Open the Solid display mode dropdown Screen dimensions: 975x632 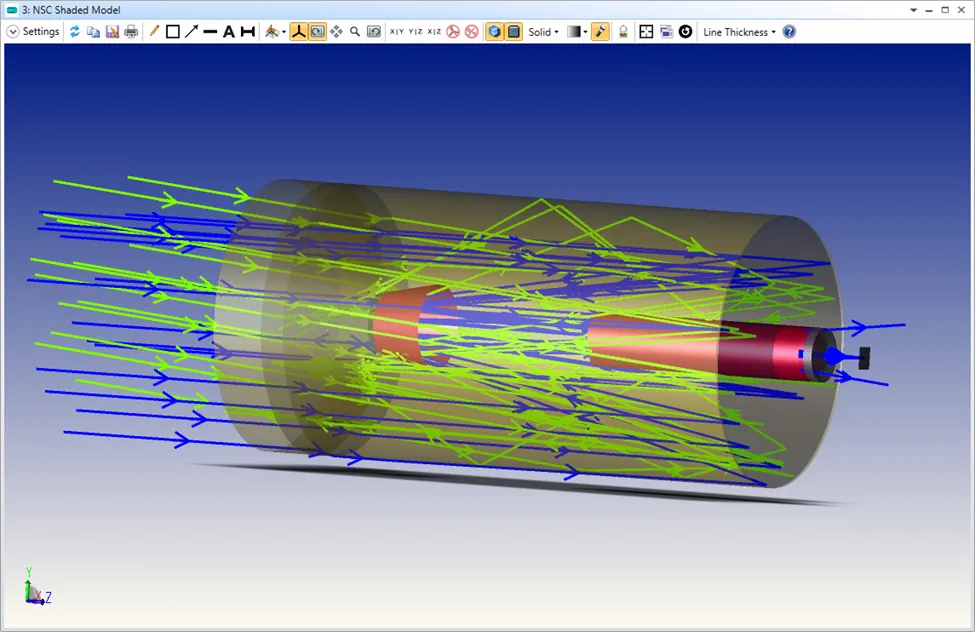tap(543, 32)
